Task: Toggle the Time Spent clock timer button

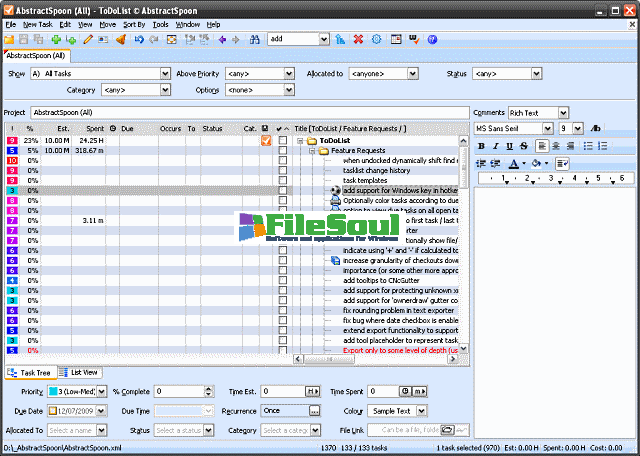Action: click(x=405, y=391)
